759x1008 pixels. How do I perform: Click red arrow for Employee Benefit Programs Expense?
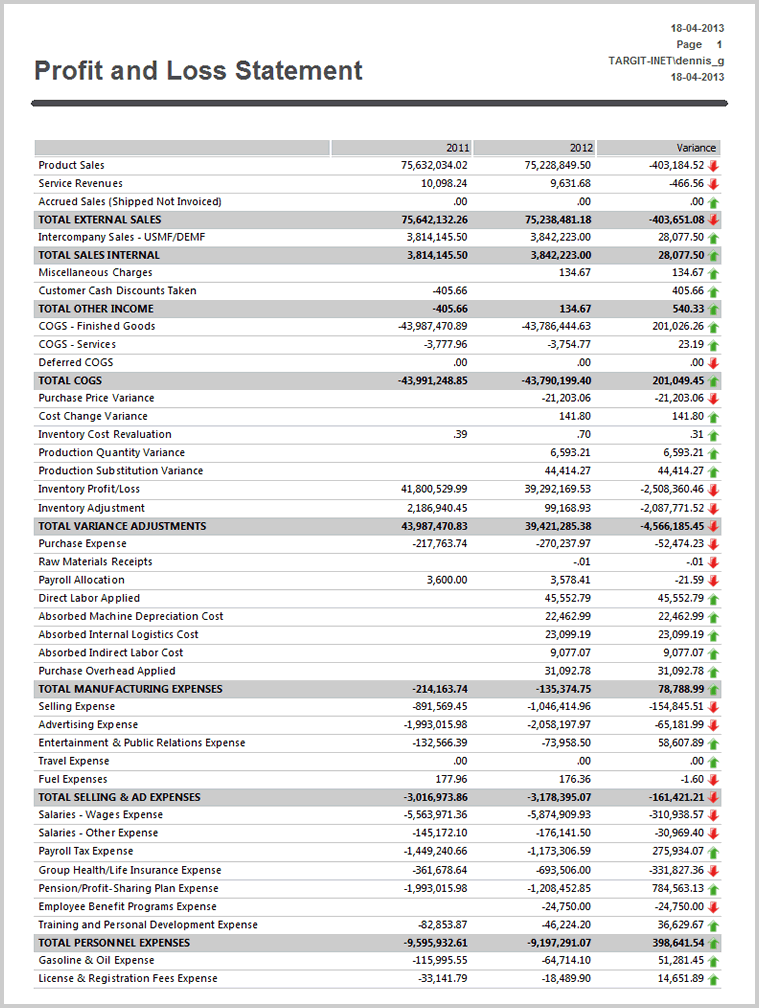coord(713,907)
